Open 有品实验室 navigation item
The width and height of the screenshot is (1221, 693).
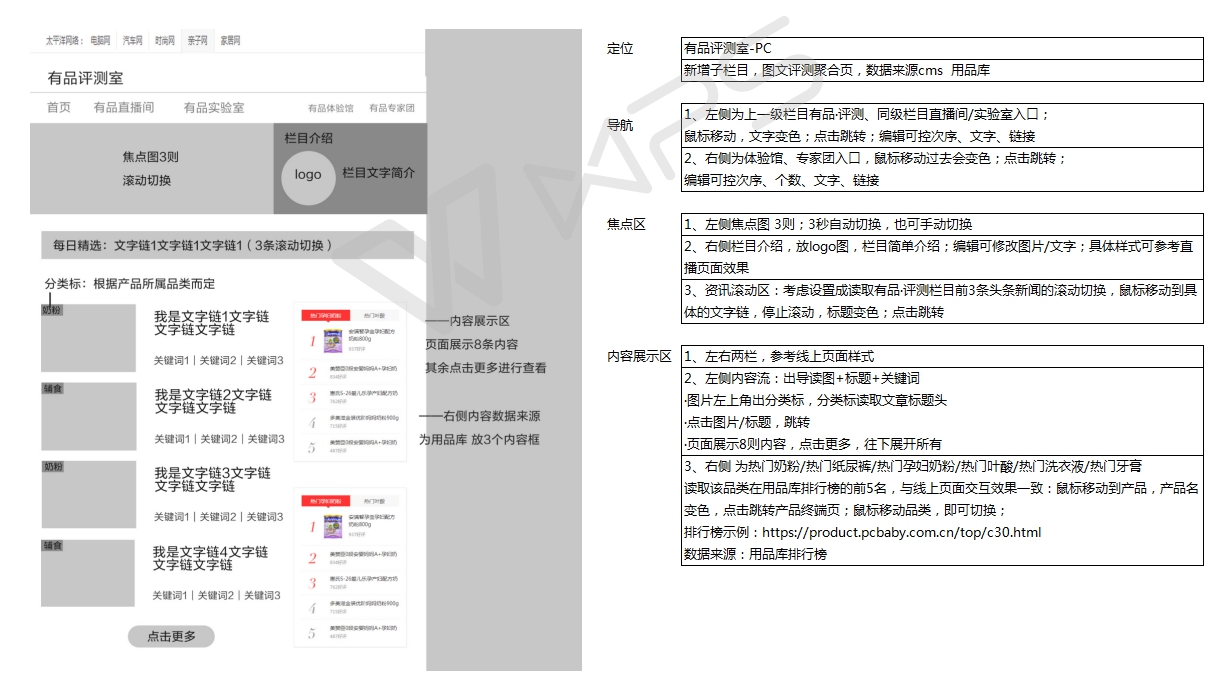213,108
